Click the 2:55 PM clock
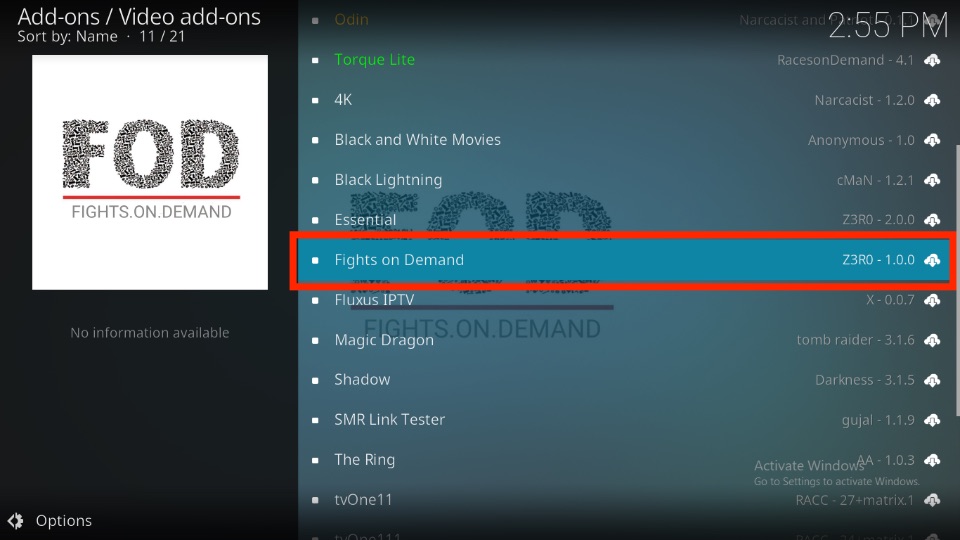Screen dimensions: 960x540 tap(888, 26)
